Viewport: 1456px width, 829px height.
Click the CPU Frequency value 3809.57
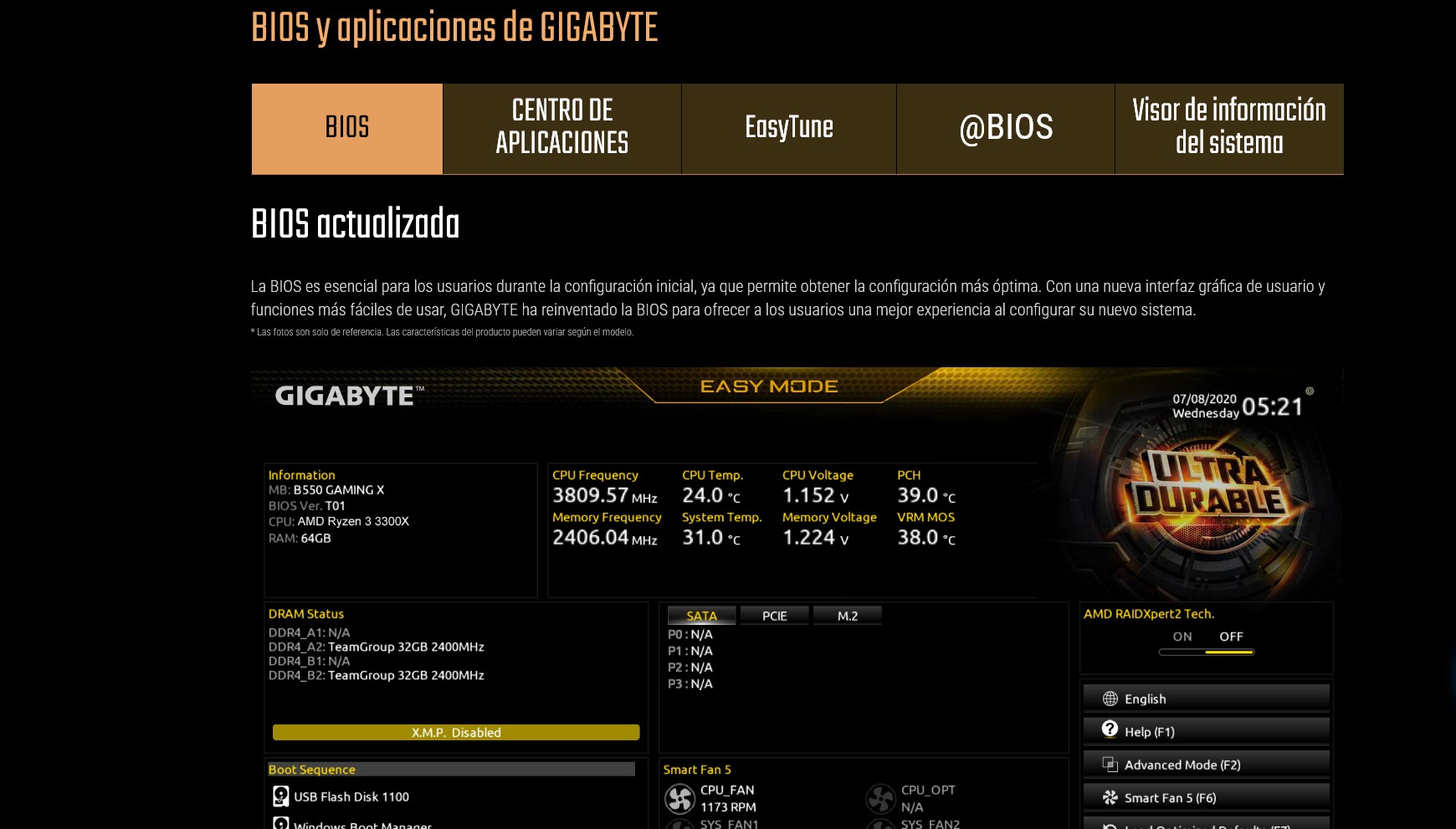click(590, 495)
